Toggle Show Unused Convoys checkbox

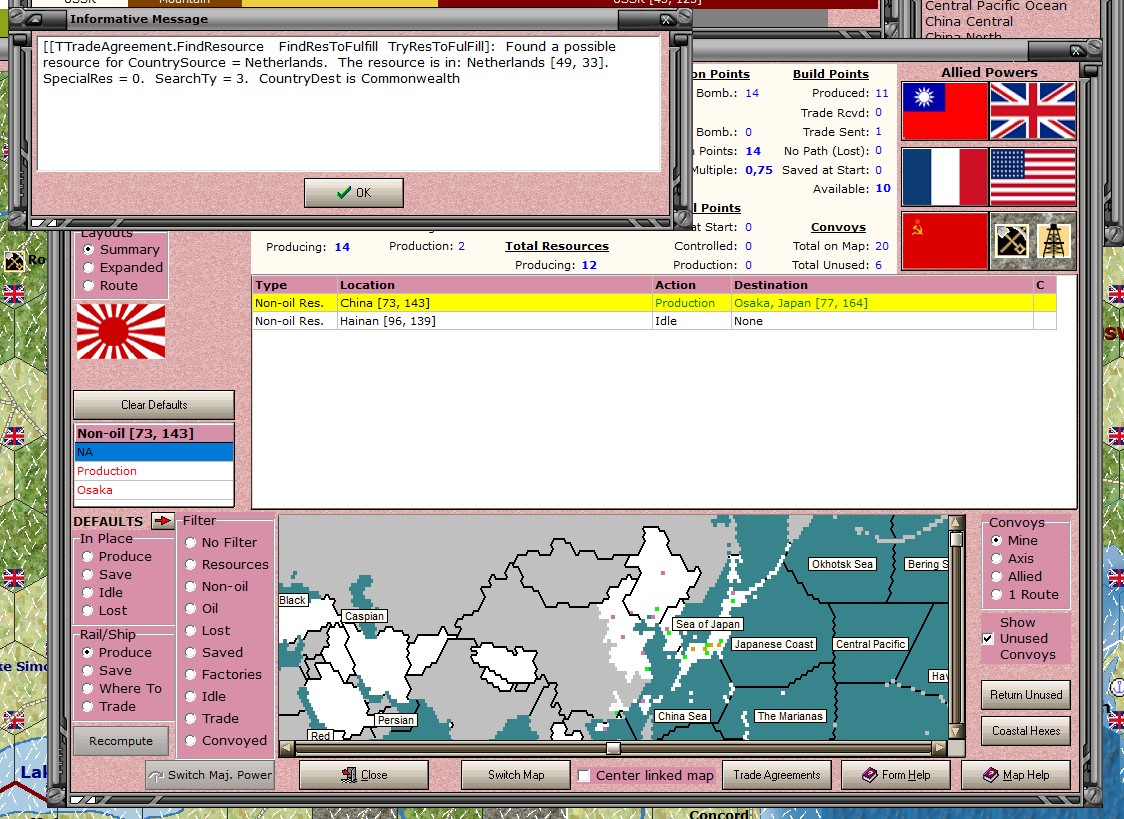pos(988,638)
